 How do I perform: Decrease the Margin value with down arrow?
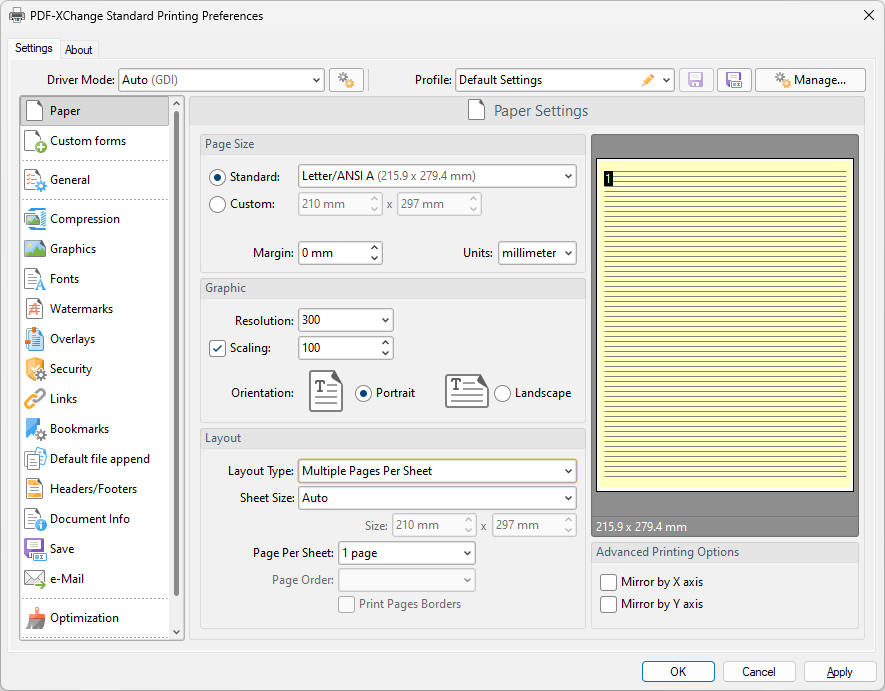coord(374,259)
